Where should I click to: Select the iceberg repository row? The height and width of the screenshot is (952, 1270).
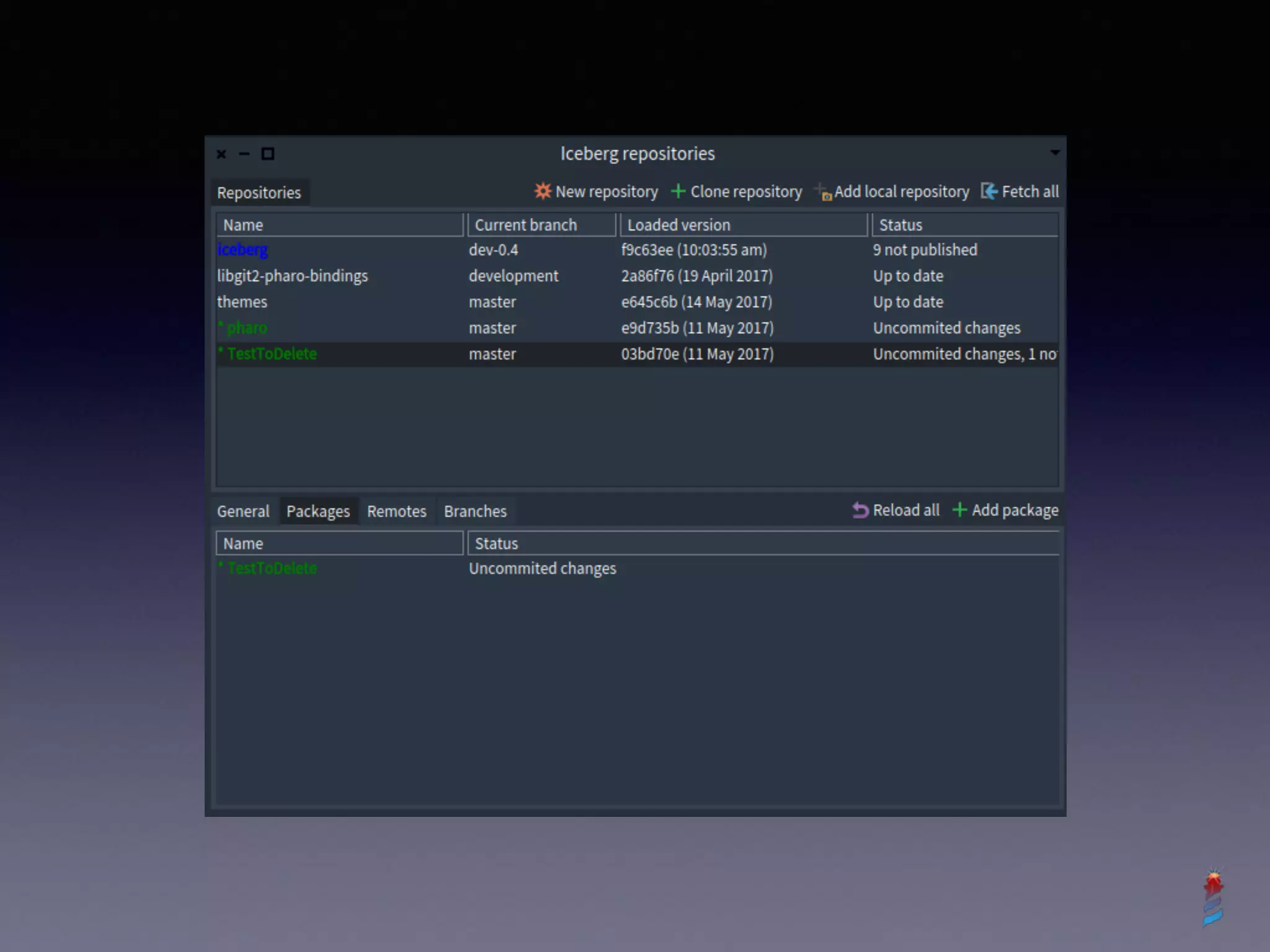tap(242, 250)
